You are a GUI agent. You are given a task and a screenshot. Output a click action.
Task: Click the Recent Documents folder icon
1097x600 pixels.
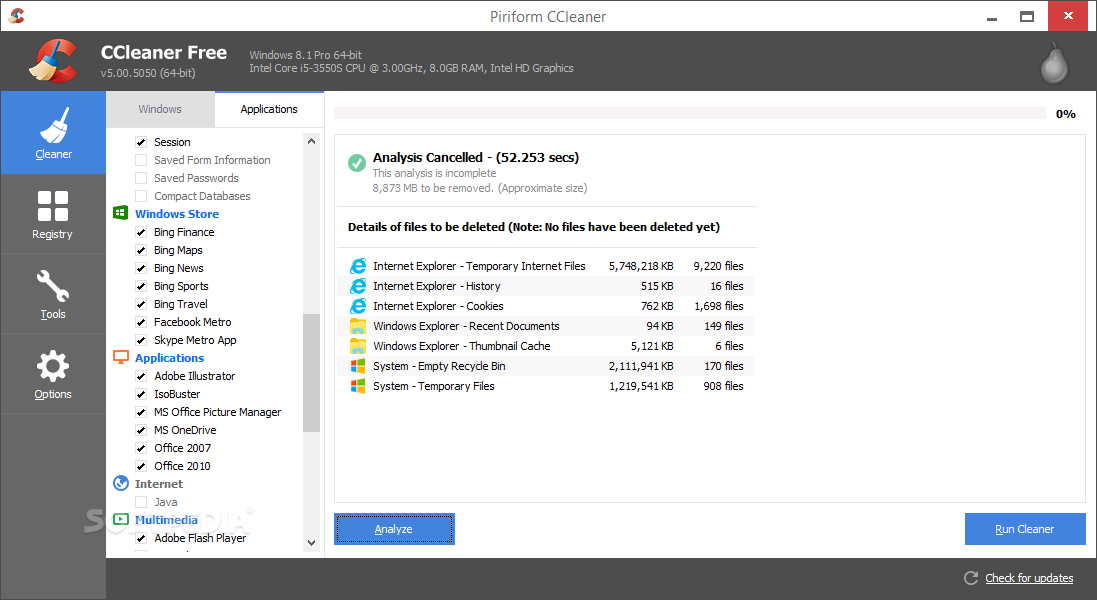(x=358, y=326)
